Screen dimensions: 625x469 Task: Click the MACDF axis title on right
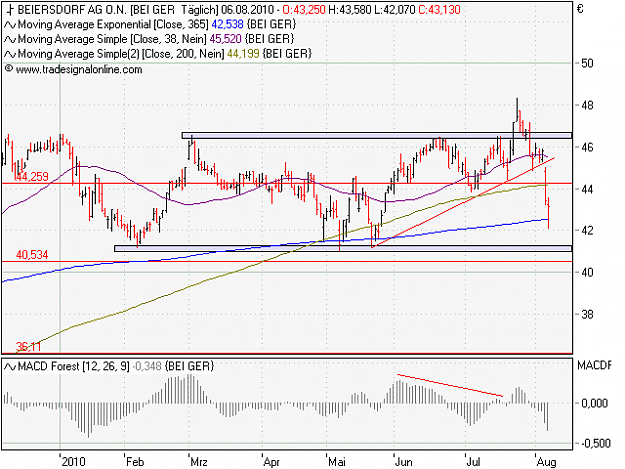click(594, 365)
